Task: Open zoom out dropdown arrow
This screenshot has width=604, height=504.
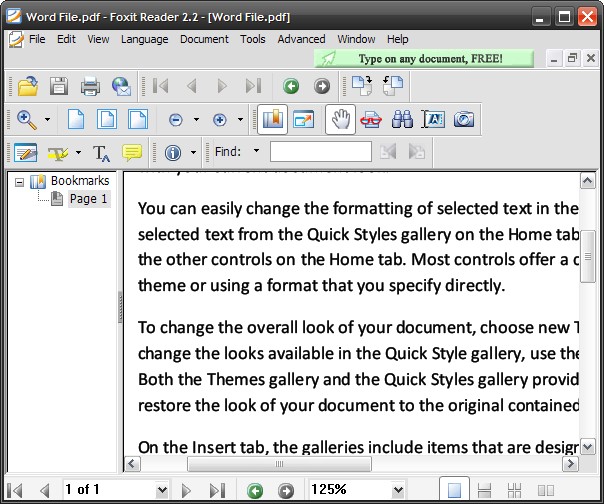Action: [196, 119]
